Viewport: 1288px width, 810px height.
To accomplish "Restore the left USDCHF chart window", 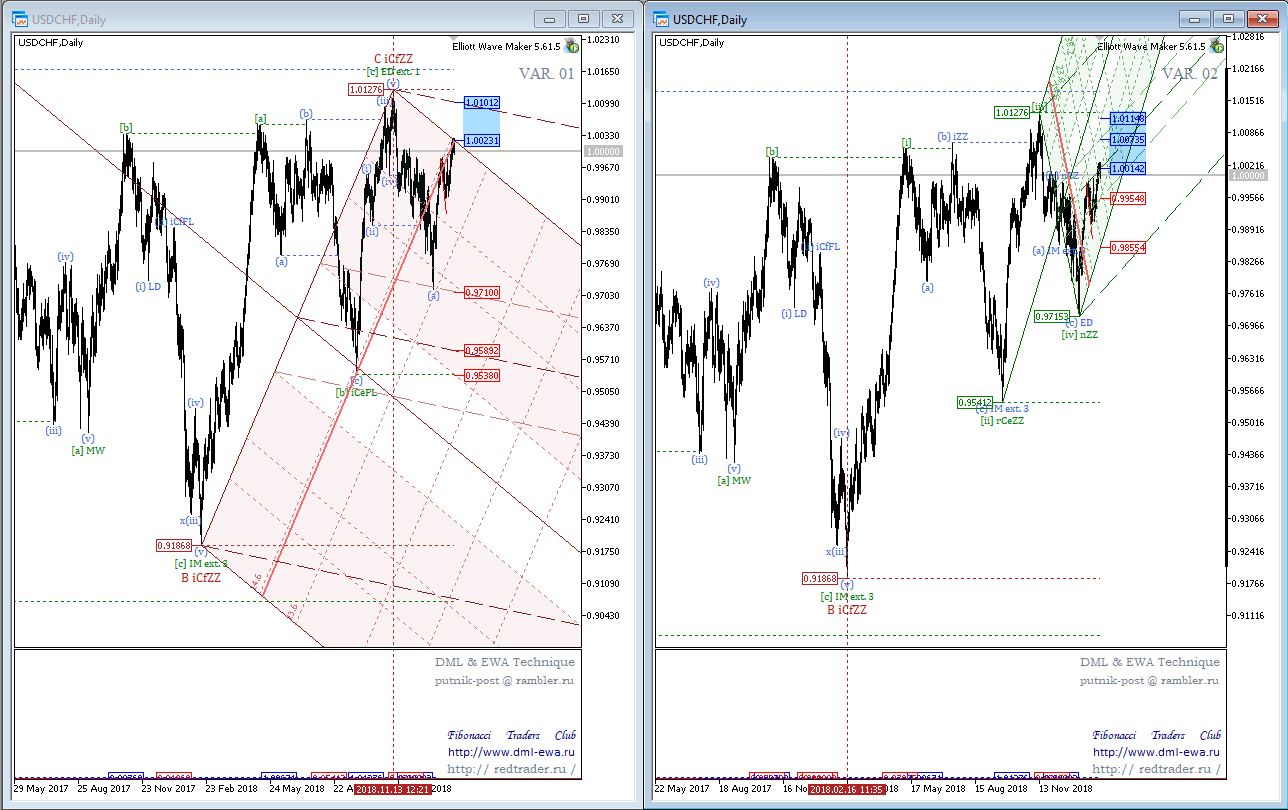I will point(584,19).
